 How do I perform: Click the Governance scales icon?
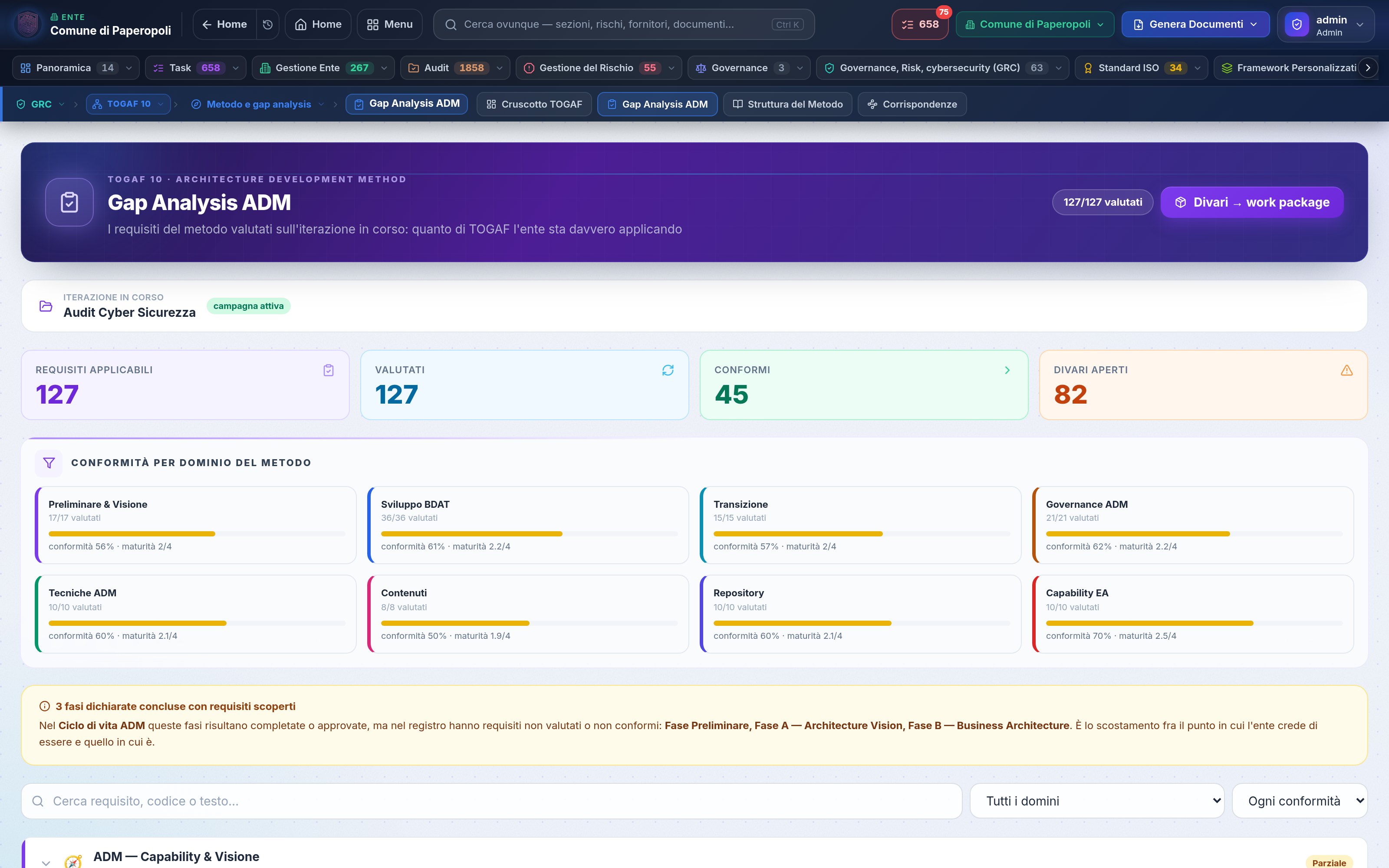pos(701,68)
